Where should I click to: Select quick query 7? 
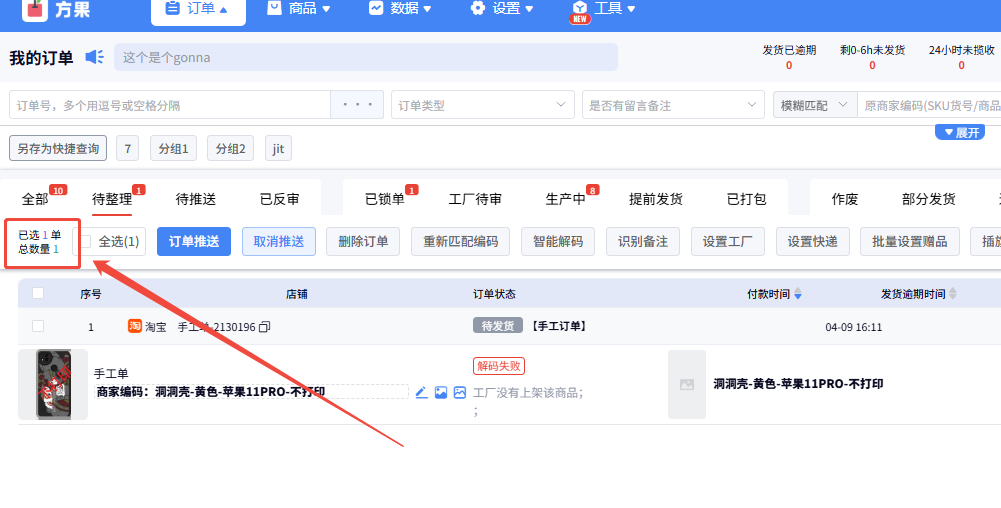(128, 148)
